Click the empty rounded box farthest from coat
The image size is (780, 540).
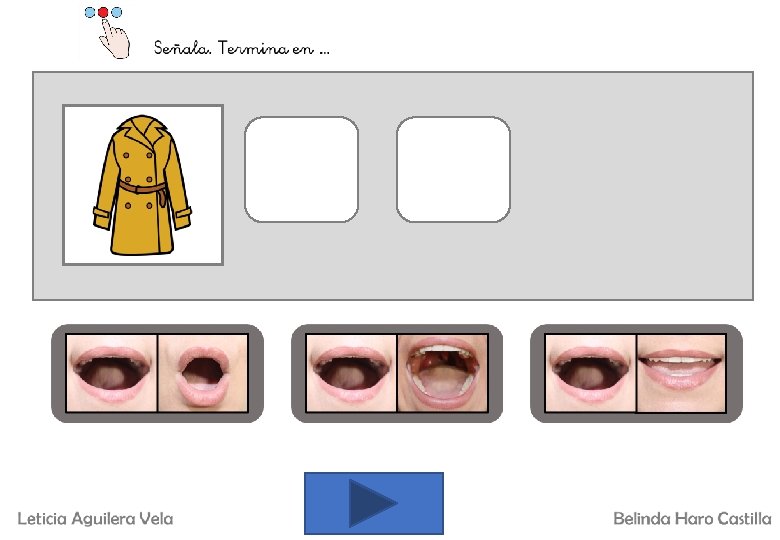tap(453, 170)
